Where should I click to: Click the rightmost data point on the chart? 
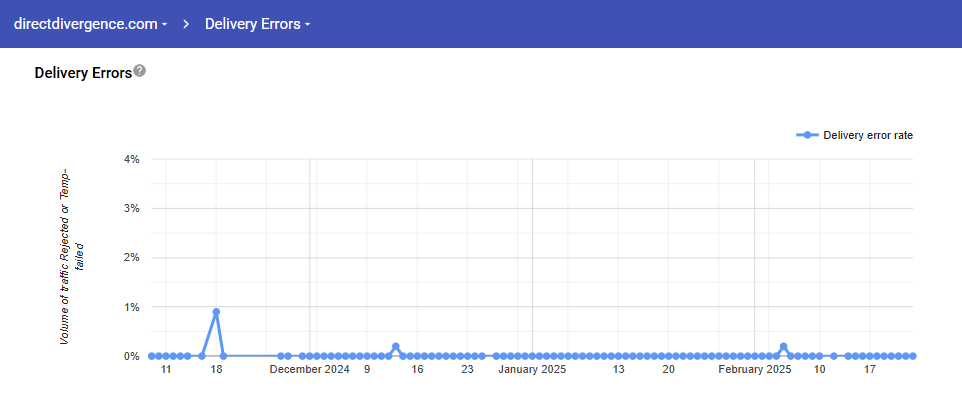[x=913, y=356]
